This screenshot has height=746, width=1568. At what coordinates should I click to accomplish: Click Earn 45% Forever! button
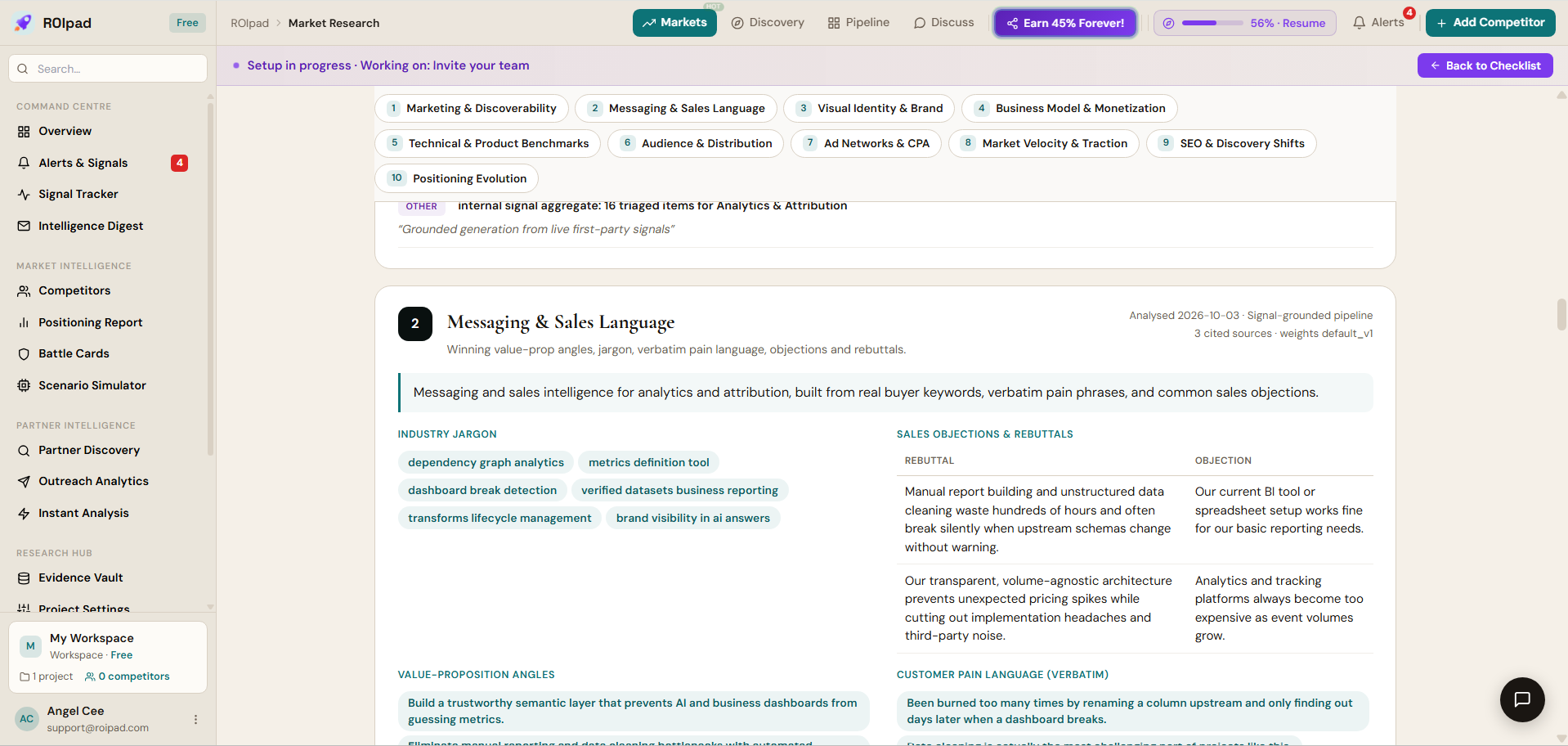(1065, 23)
